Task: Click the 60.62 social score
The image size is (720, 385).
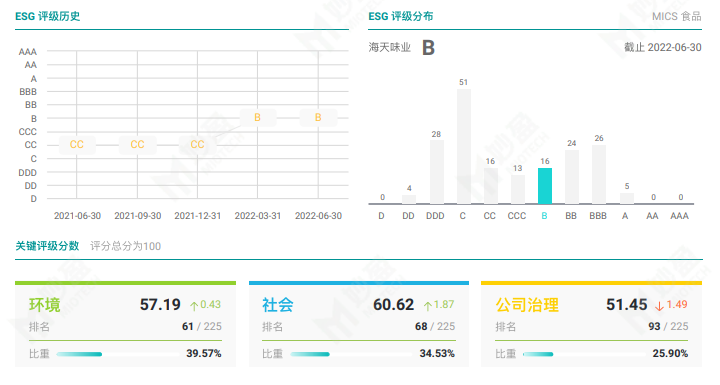Action: [x=394, y=305]
